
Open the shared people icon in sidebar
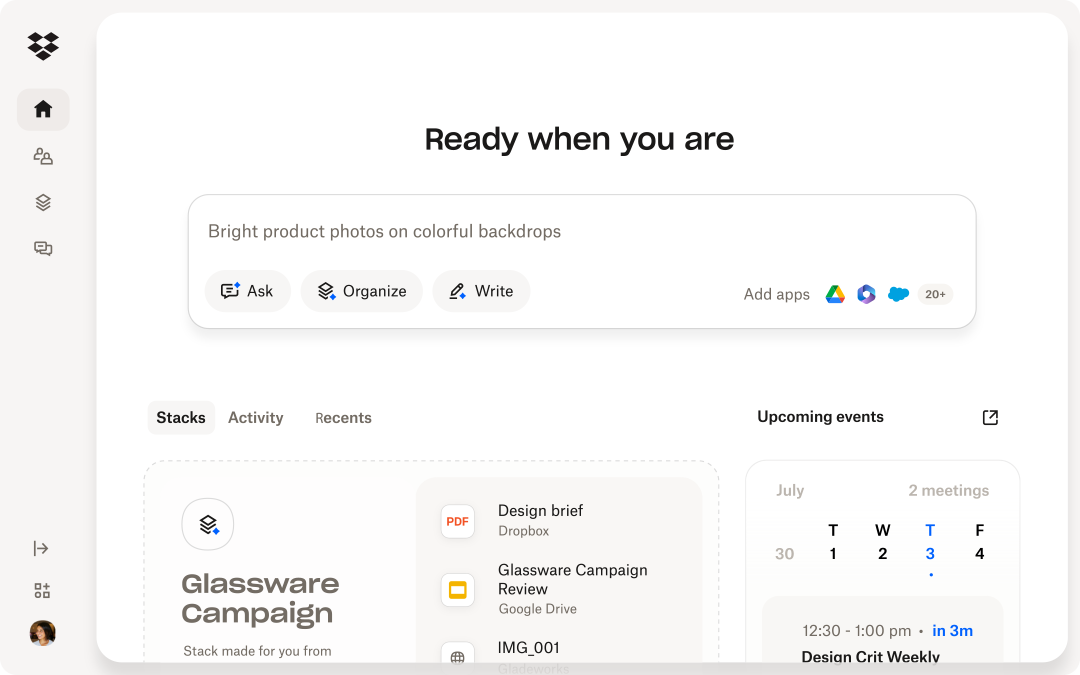pyautogui.click(x=43, y=156)
